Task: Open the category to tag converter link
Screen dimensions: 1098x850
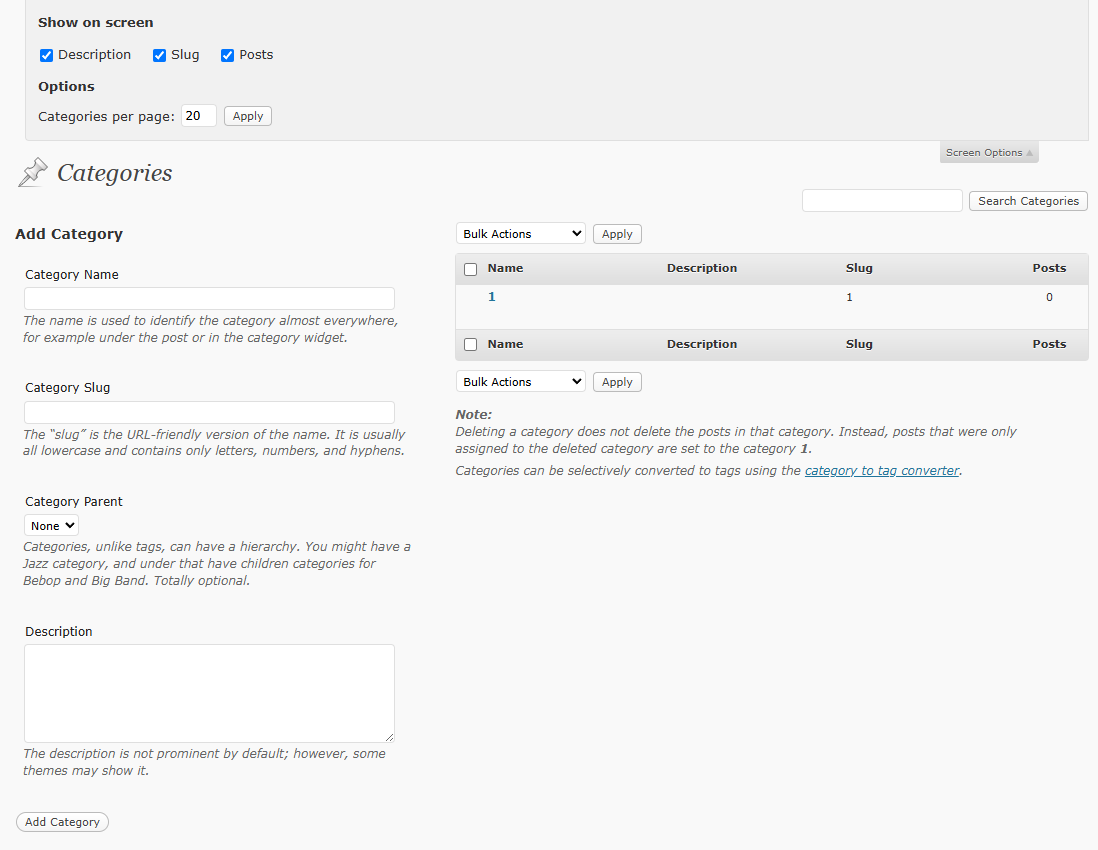Action: [x=882, y=471]
